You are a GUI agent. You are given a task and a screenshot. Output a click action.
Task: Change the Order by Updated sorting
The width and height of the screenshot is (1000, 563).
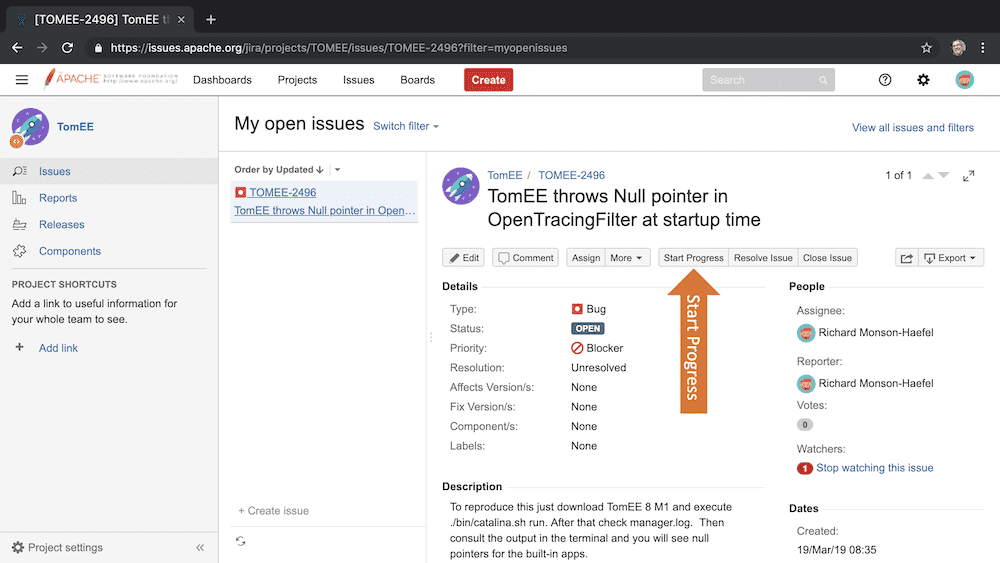click(279, 170)
